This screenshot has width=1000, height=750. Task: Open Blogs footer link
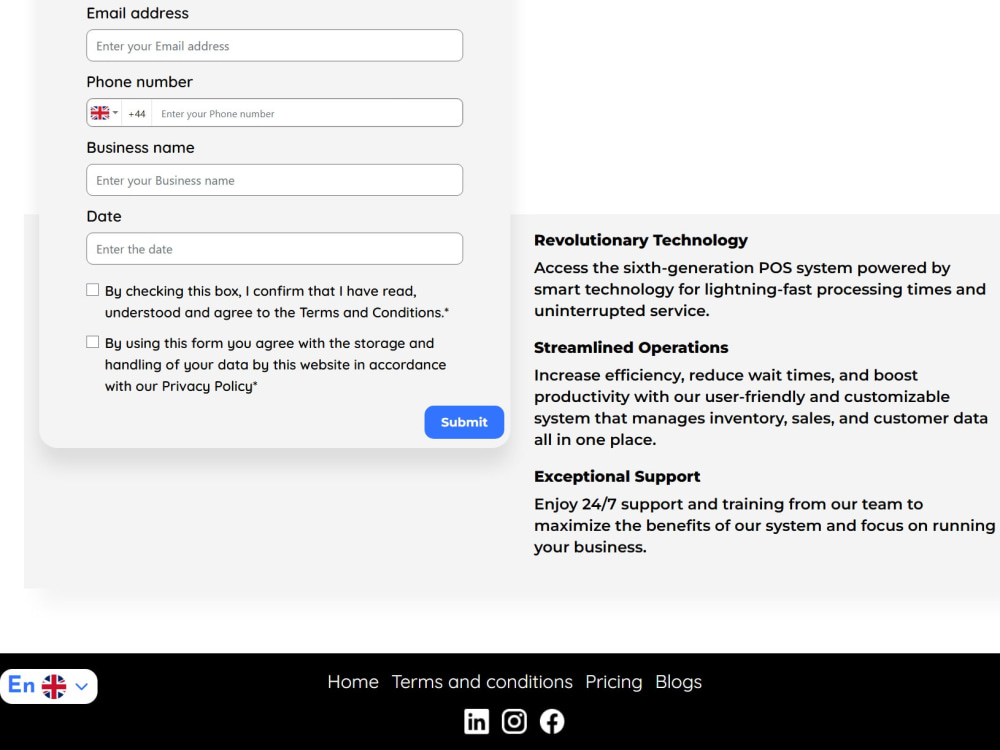[x=679, y=682]
